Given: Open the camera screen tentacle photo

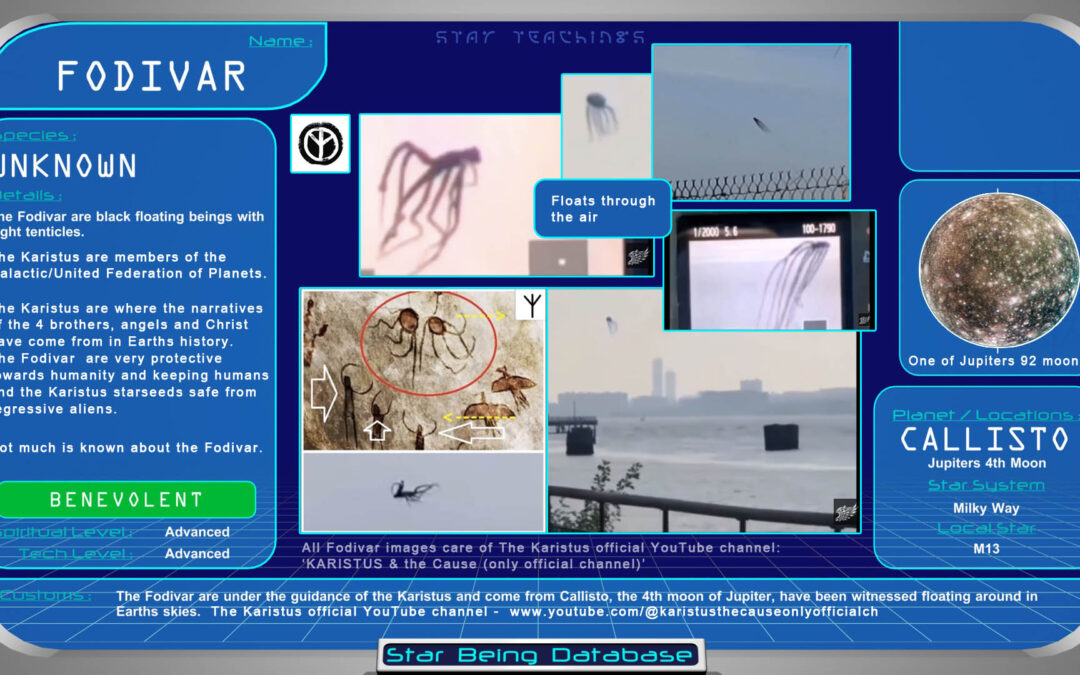Looking at the screenshot, I should click(x=769, y=270).
